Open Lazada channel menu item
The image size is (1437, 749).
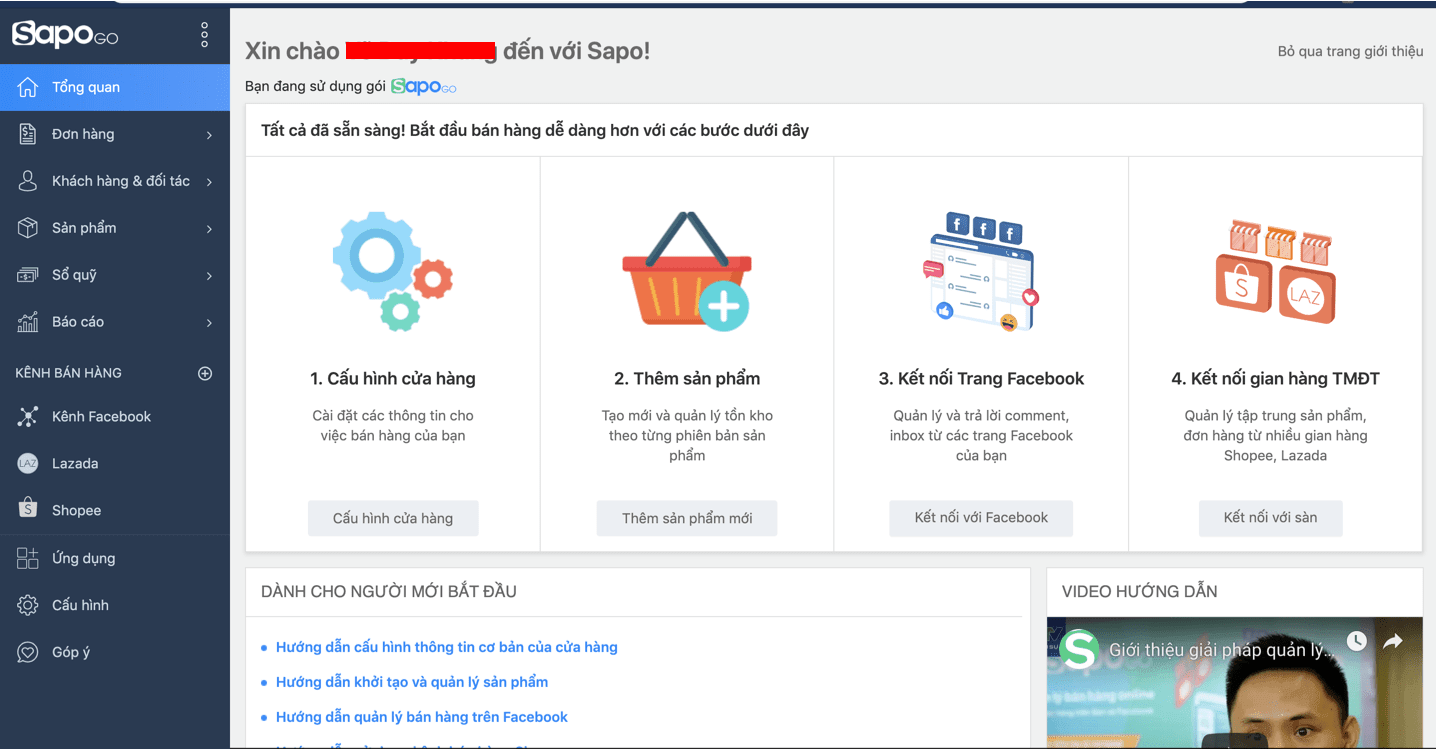click(115, 464)
